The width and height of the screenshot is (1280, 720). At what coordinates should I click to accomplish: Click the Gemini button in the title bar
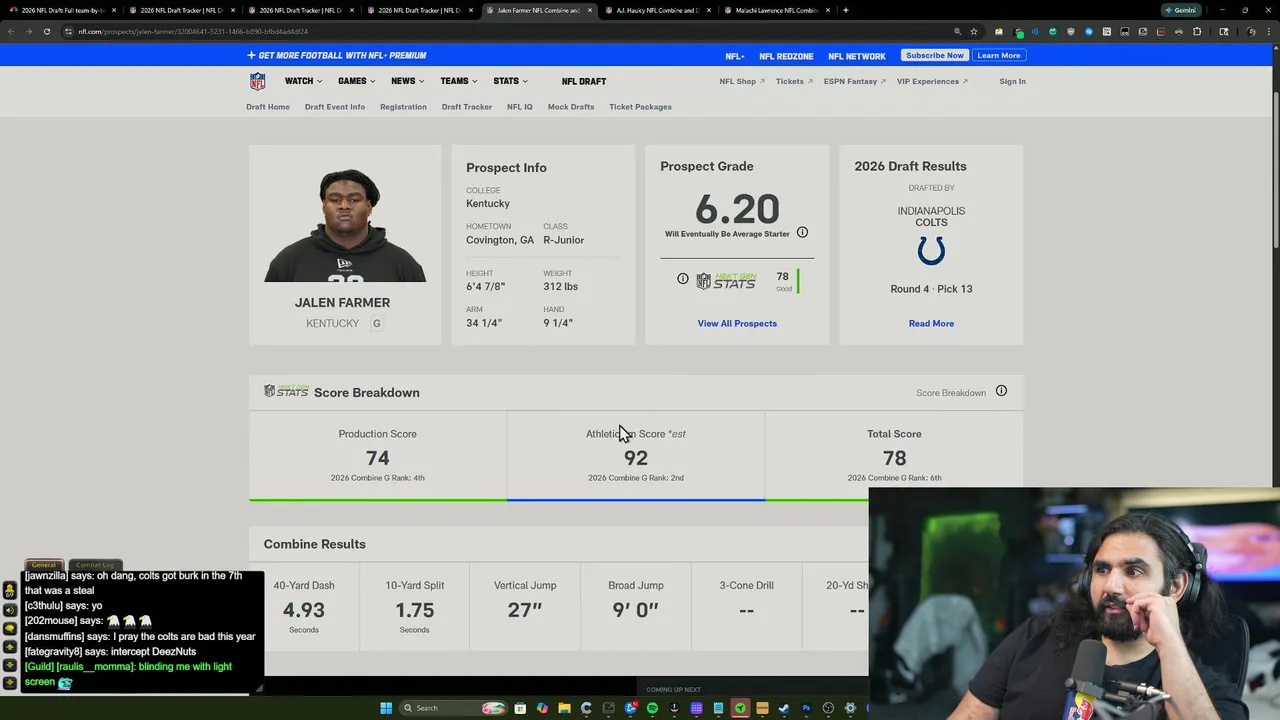(1181, 10)
